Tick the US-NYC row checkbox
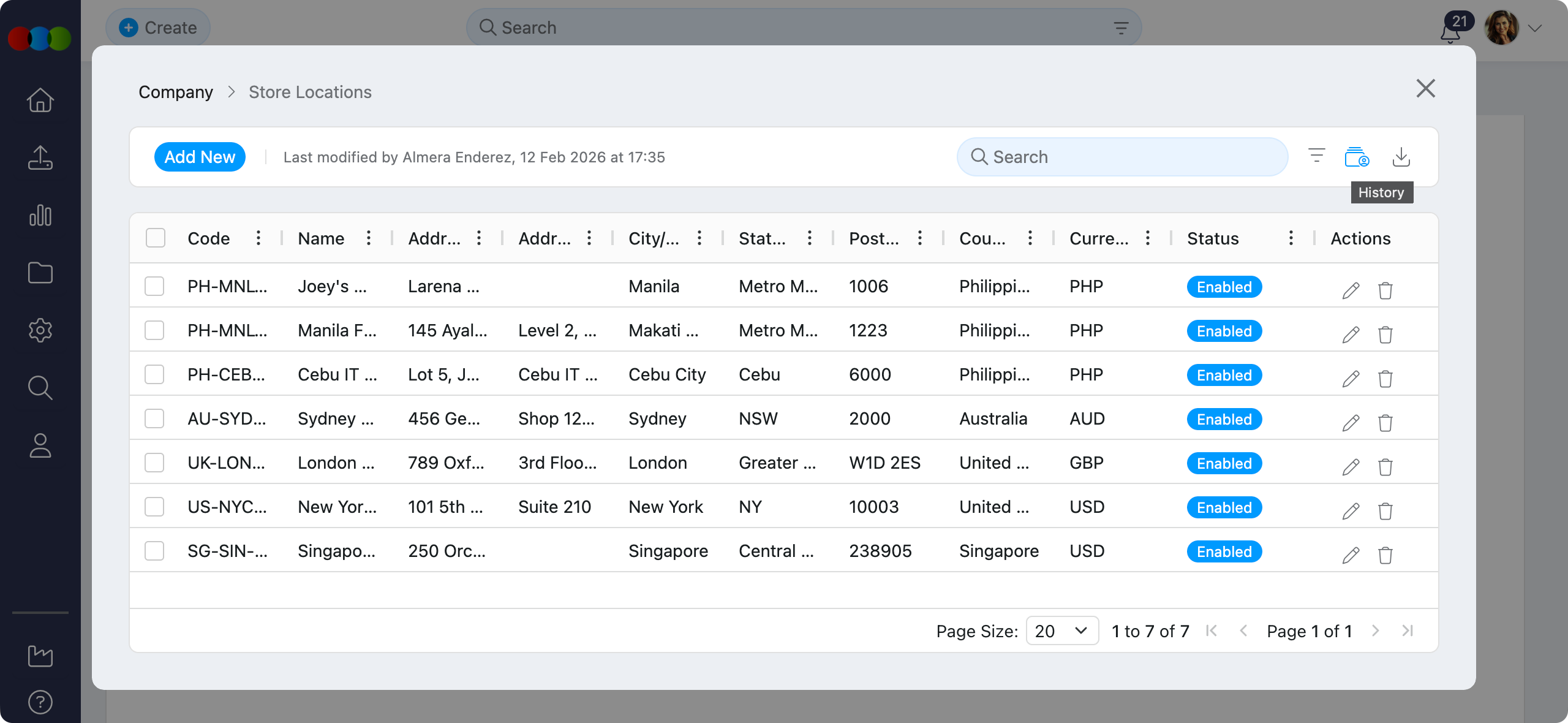Viewport: 1568px width, 723px height. [x=154, y=507]
